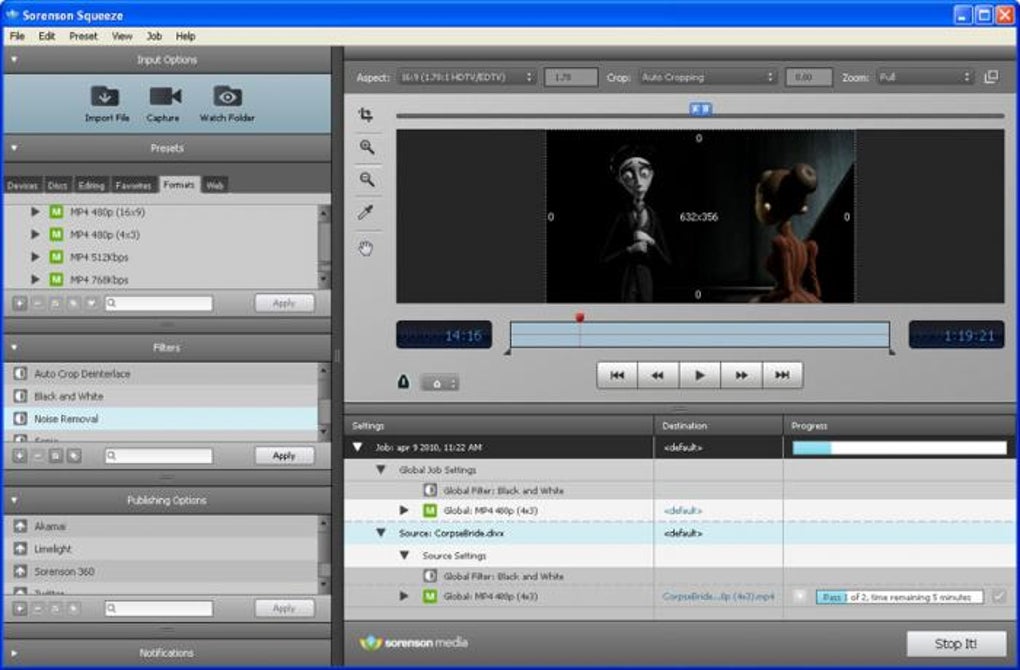
Task: Click the Import File icon
Action: pyautogui.click(x=105, y=96)
